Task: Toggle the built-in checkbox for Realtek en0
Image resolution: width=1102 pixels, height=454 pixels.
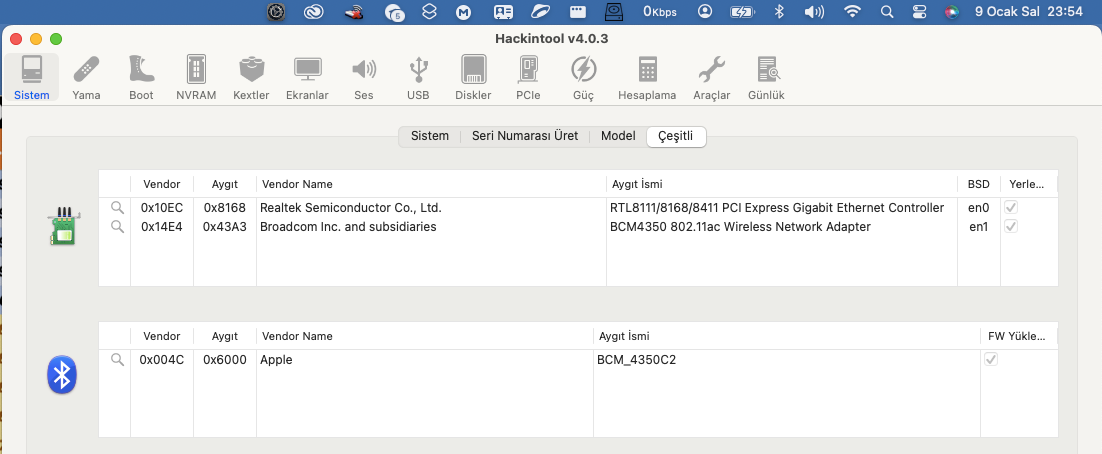Action: (x=1011, y=208)
